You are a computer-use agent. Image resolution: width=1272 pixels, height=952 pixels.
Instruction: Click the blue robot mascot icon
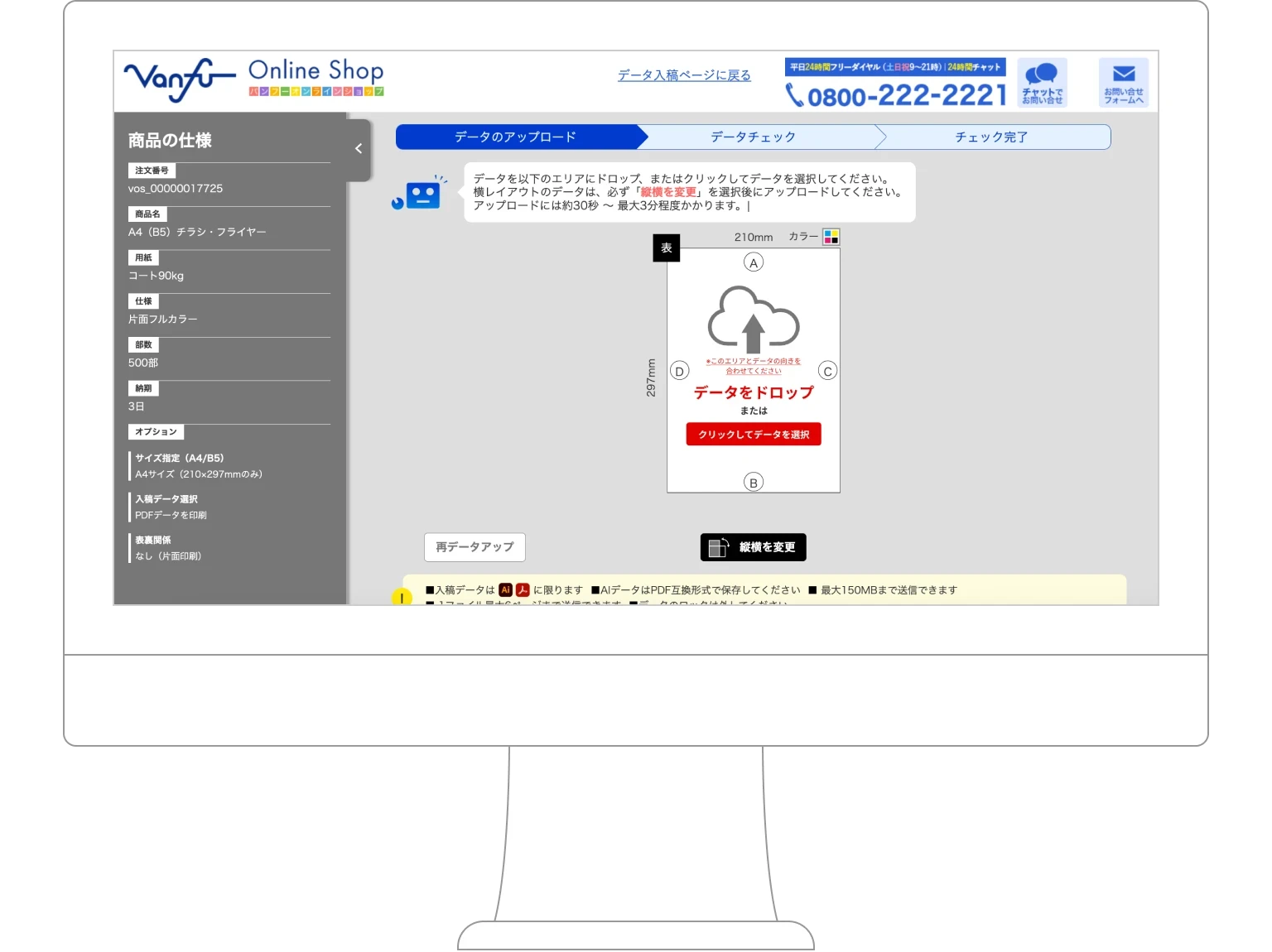419,193
